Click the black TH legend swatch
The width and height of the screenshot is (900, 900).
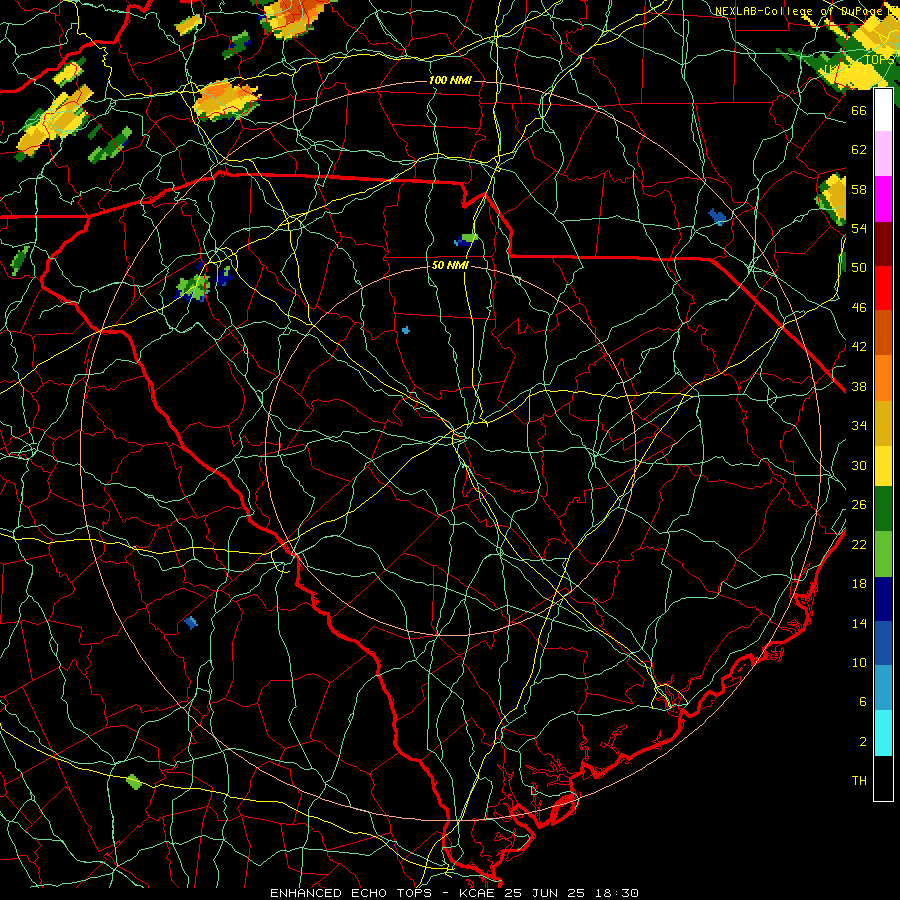pyautogui.click(x=883, y=778)
